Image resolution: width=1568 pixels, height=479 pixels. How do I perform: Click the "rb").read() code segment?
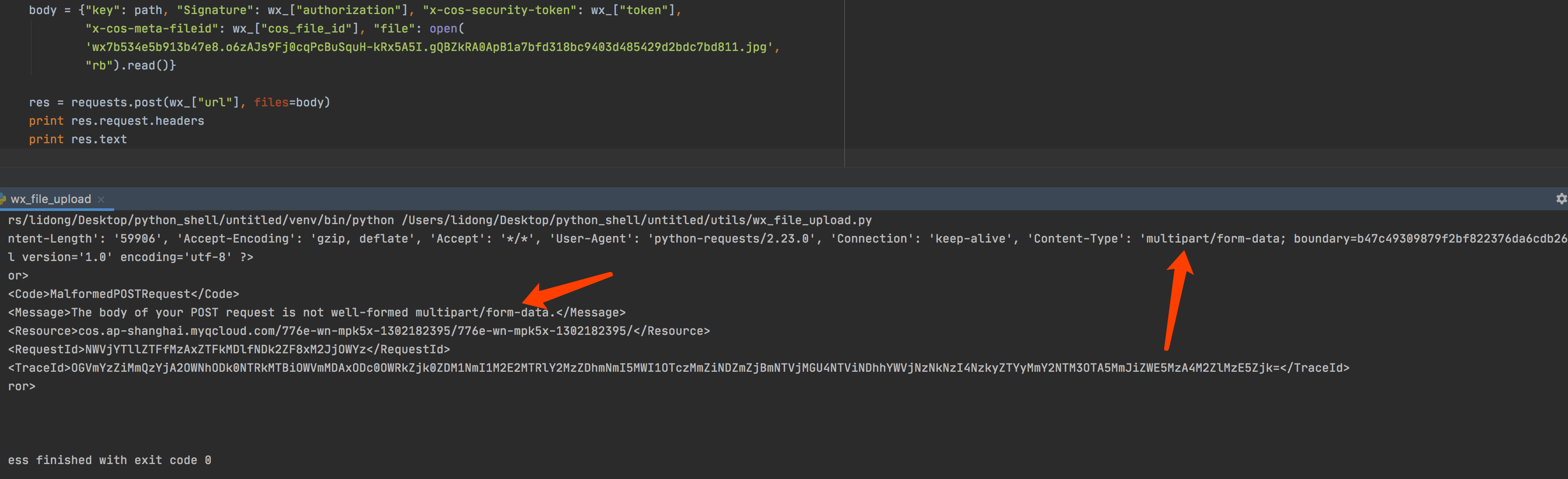pos(130,65)
